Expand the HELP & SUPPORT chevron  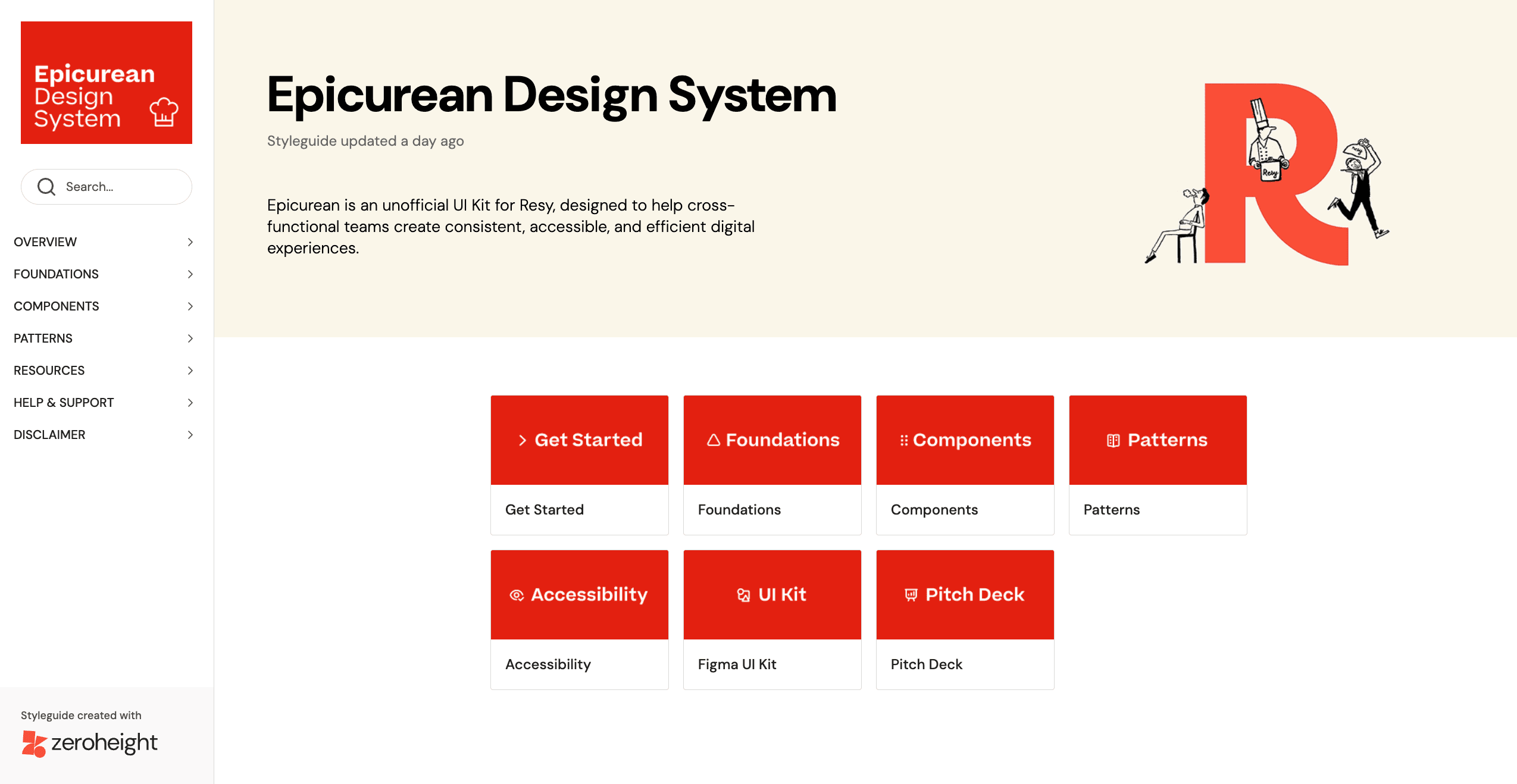[190, 403]
